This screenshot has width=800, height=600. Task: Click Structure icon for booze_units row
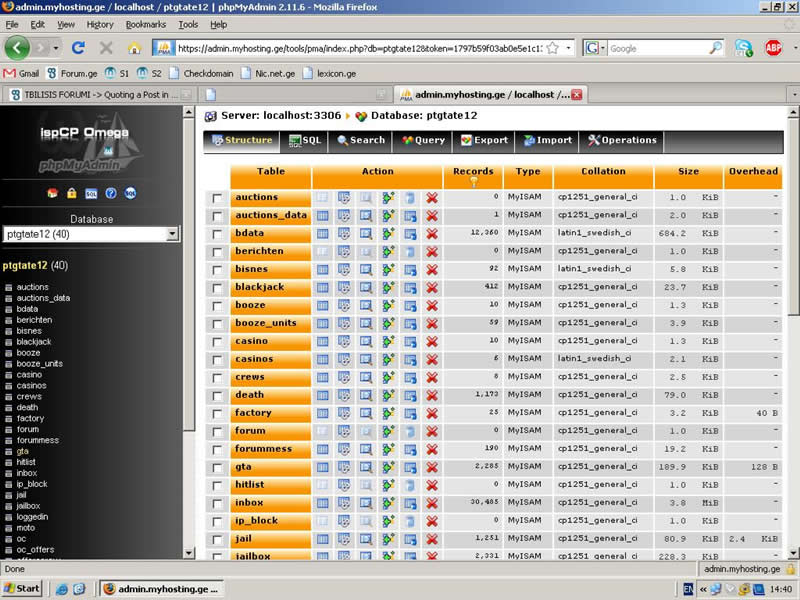344,323
